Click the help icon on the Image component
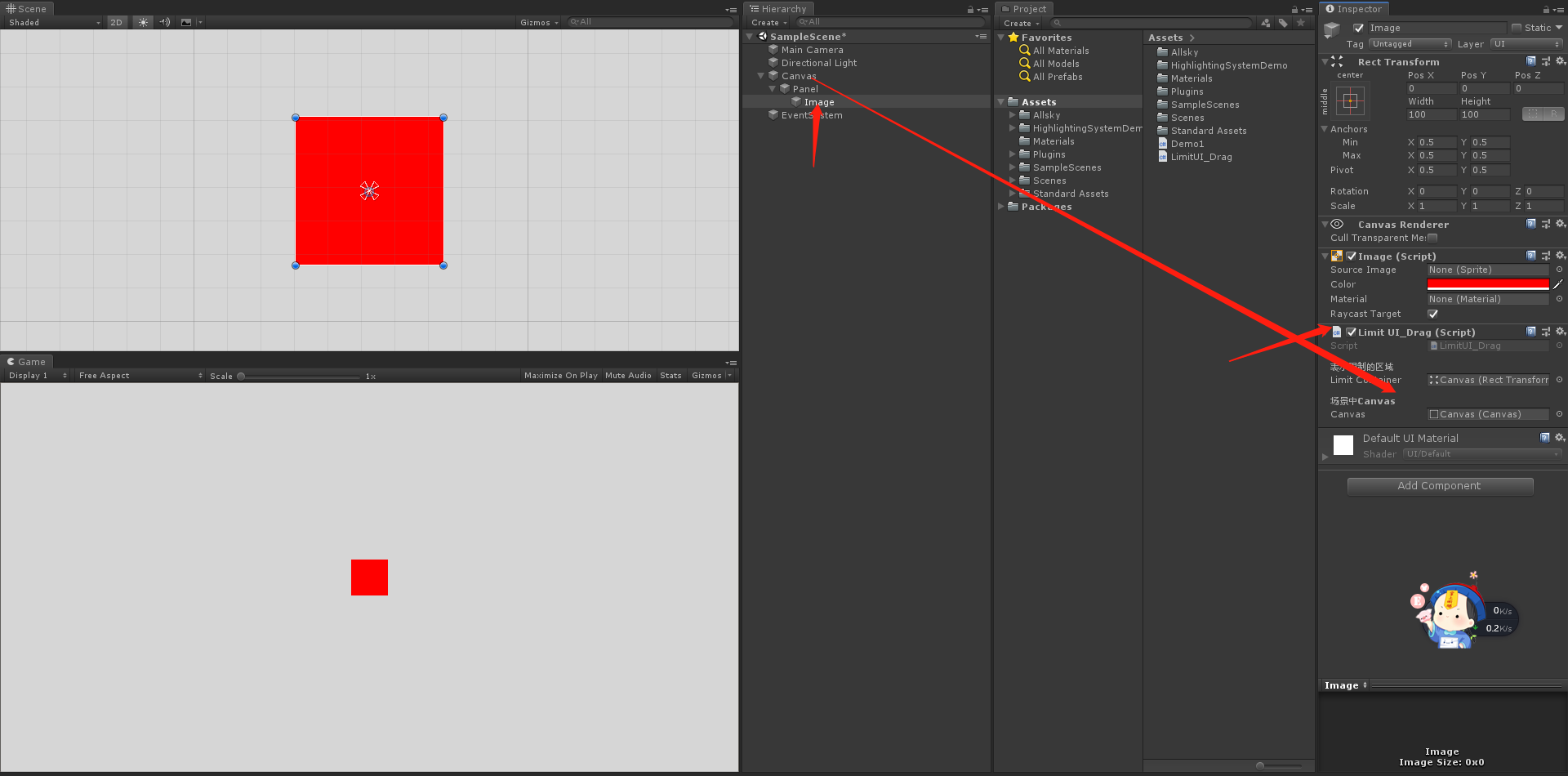The height and width of the screenshot is (776, 1568). click(1530, 256)
